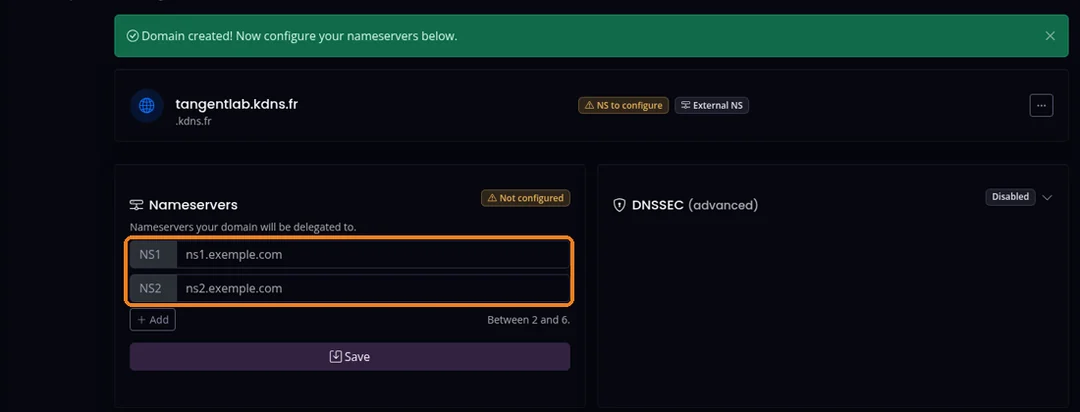Click the Not configured status badge
This screenshot has height=412, width=1080.
click(526, 198)
